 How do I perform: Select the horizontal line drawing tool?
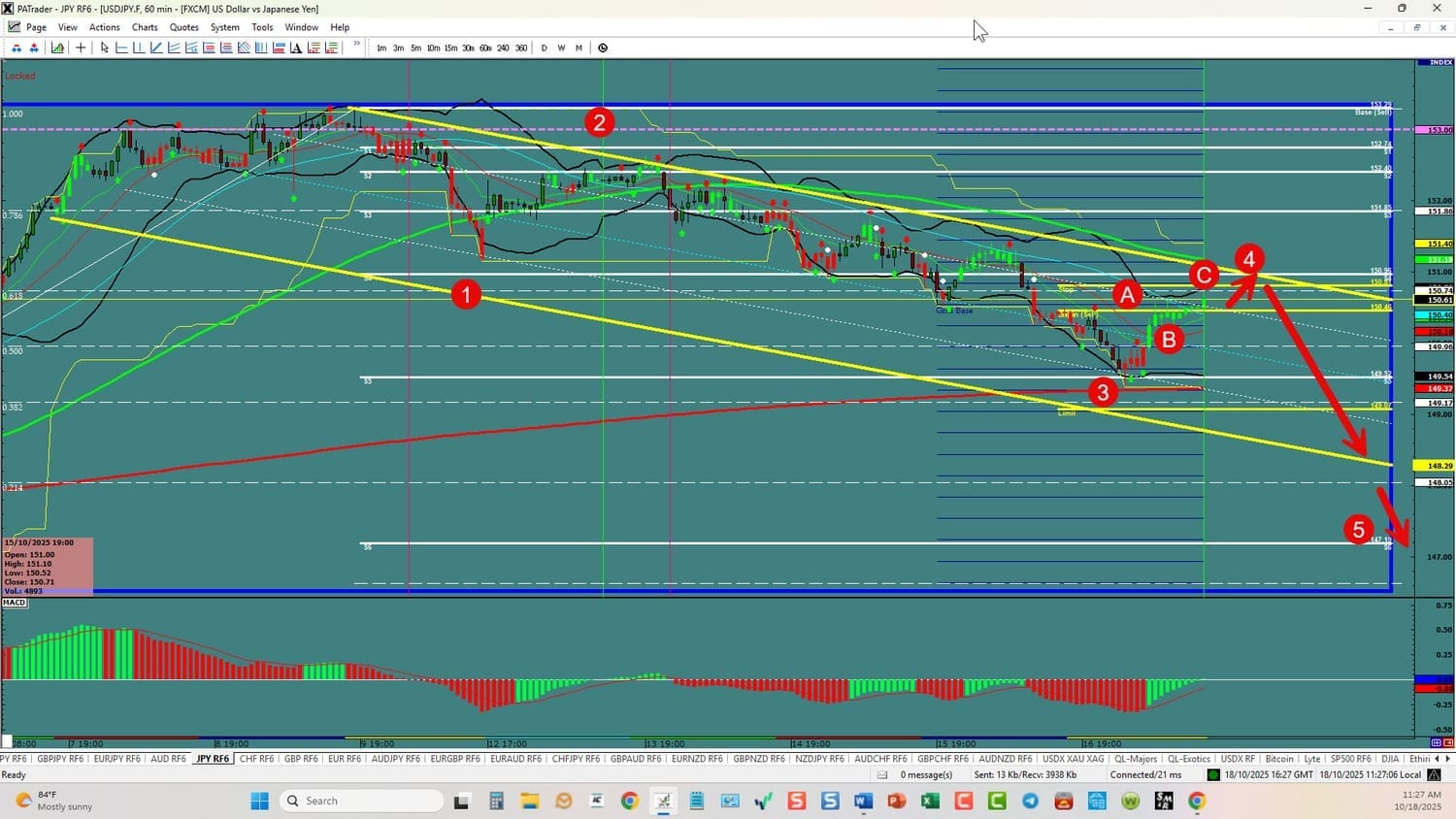click(x=122, y=48)
